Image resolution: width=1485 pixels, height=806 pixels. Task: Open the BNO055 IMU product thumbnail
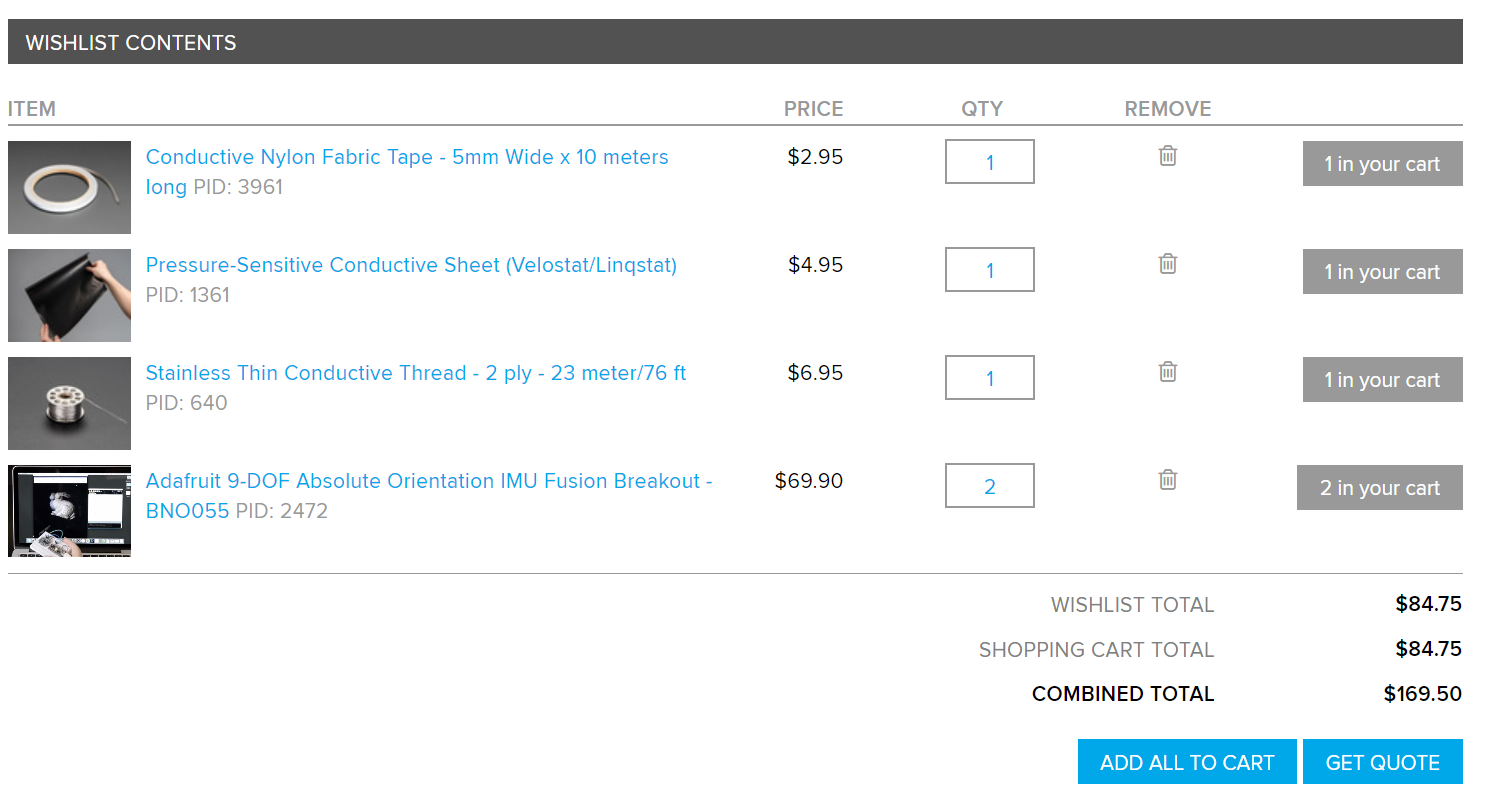[x=69, y=511]
